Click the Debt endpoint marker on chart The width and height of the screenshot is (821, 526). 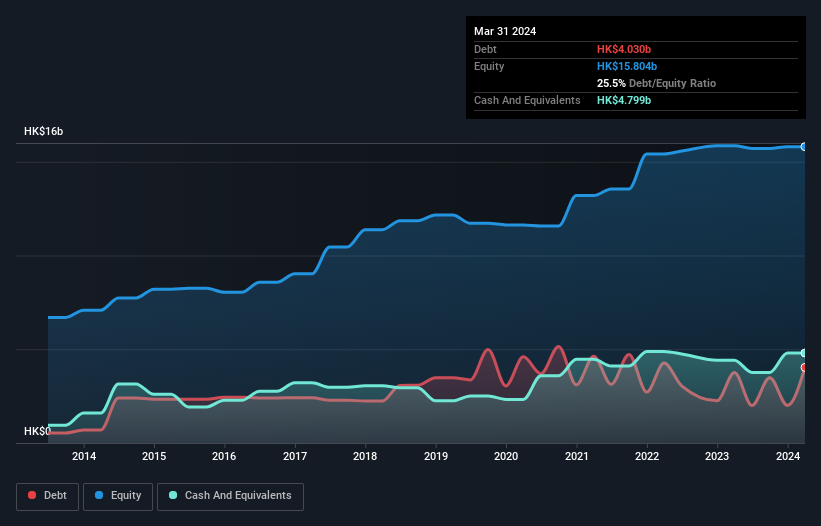(x=804, y=368)
